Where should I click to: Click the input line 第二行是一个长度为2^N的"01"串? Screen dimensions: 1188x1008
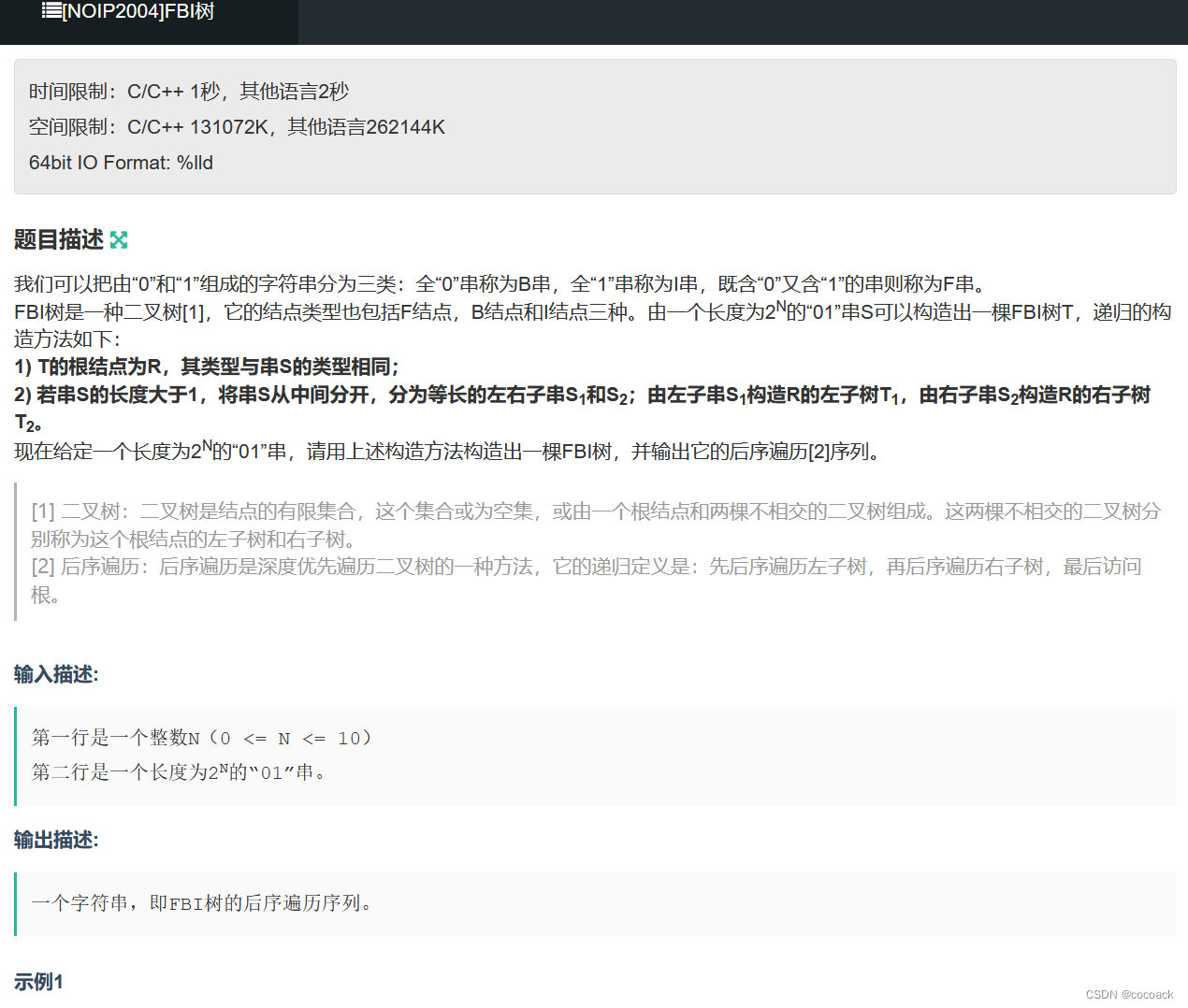tap(180, 772)
